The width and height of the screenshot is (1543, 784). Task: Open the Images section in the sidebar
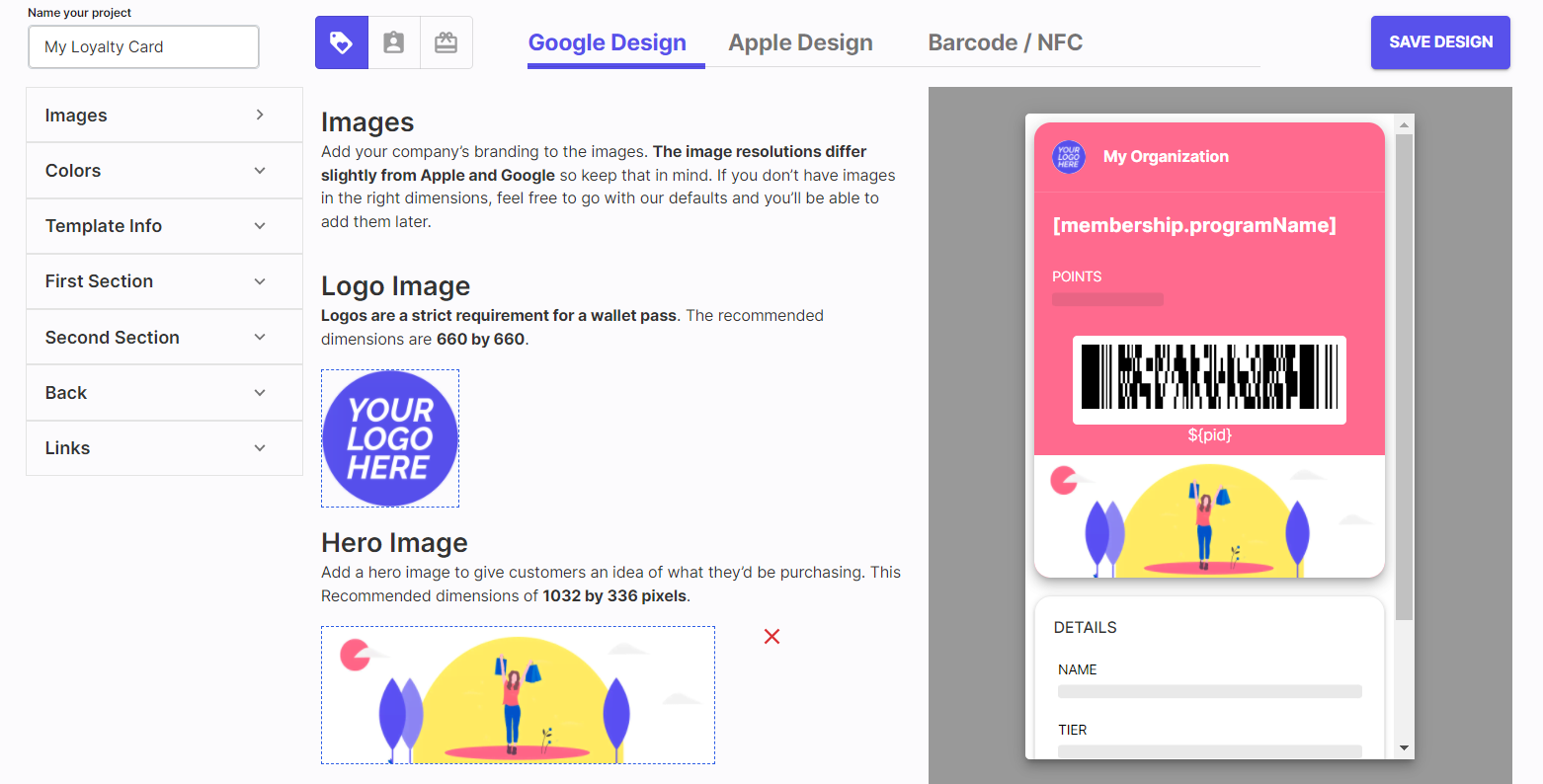pyautogui.click(x=164, y=116)
